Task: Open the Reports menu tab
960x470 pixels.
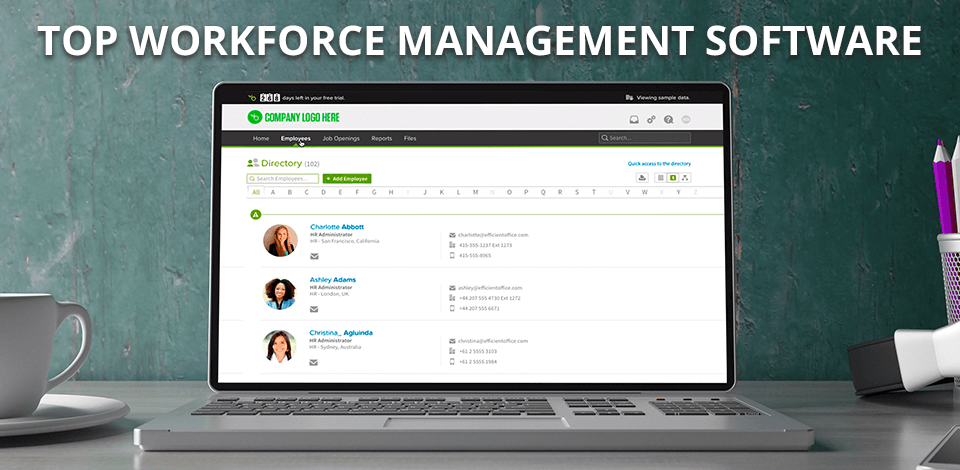Action: (x=381, y=138)
